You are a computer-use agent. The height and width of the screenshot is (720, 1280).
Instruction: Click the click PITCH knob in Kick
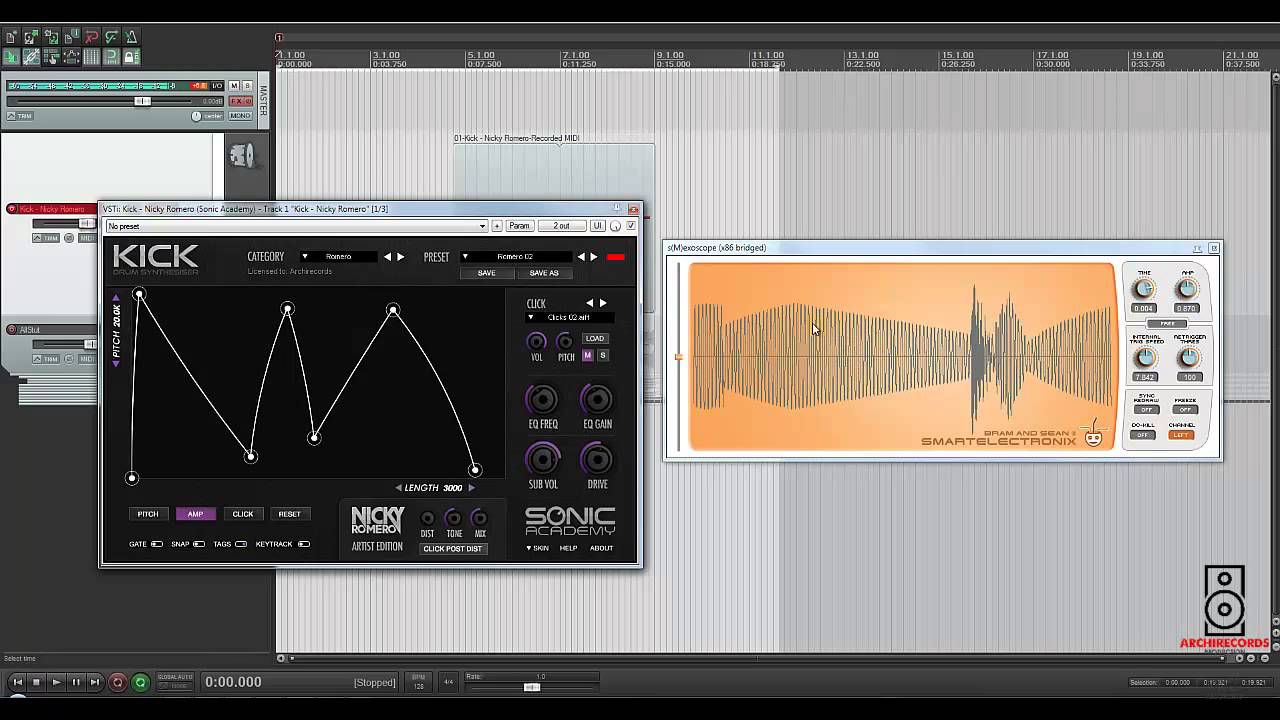tap(565, 341)
